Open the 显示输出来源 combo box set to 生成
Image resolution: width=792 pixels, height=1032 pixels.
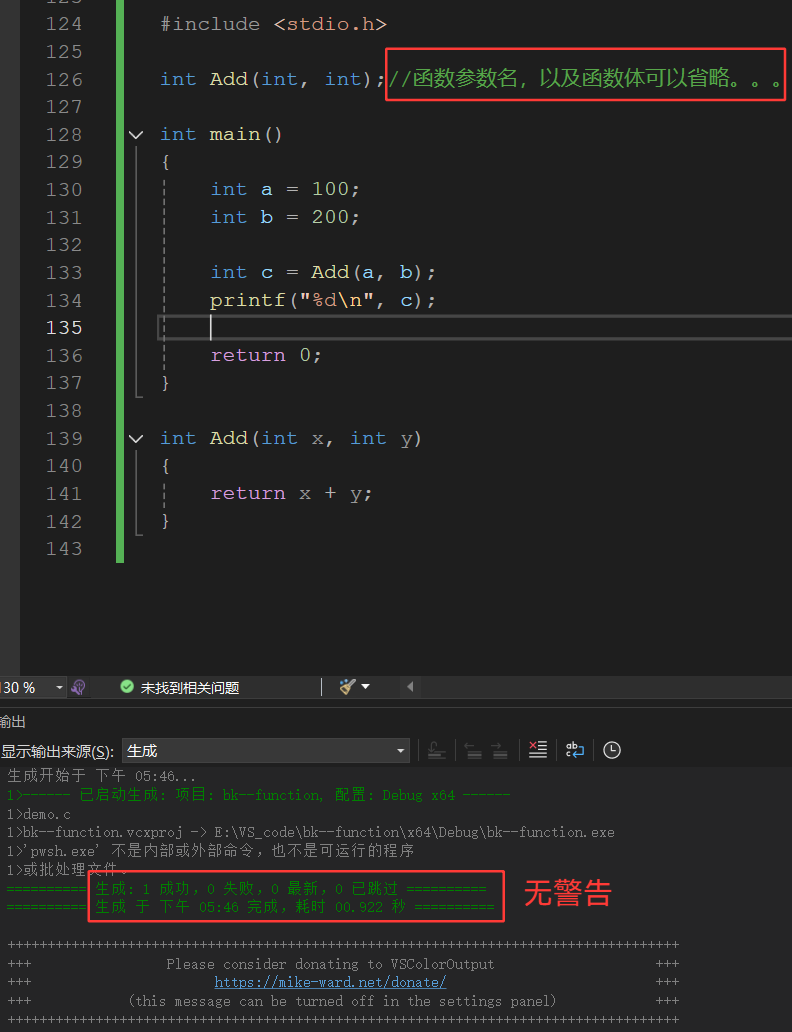tap(265, 750)
